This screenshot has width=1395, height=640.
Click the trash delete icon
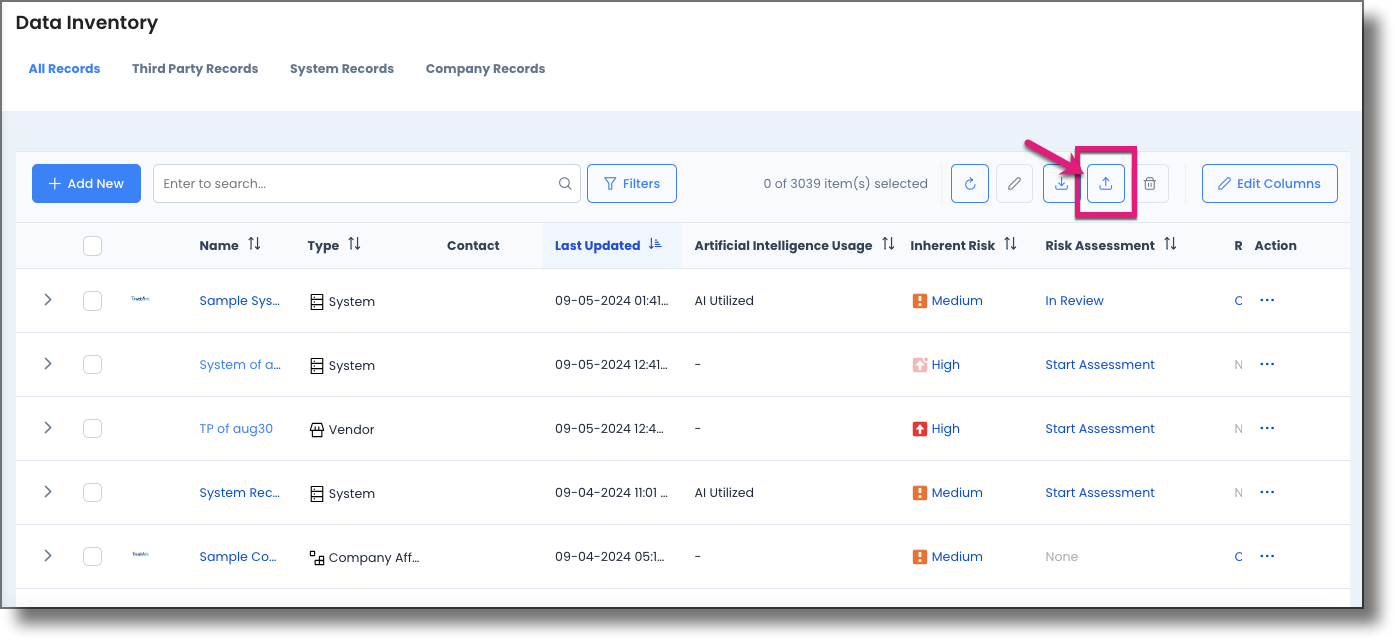click(x=1149, y=183)
